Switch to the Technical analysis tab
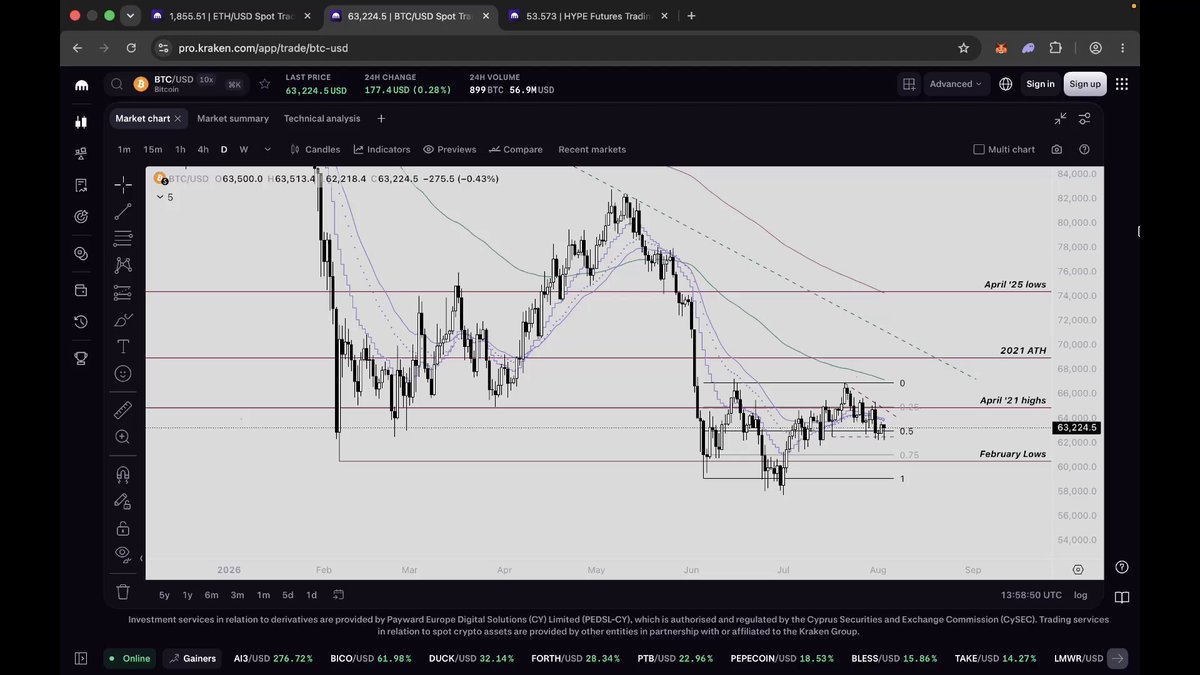This screenshot has height=675, width=1200. (x=322, y=118)
